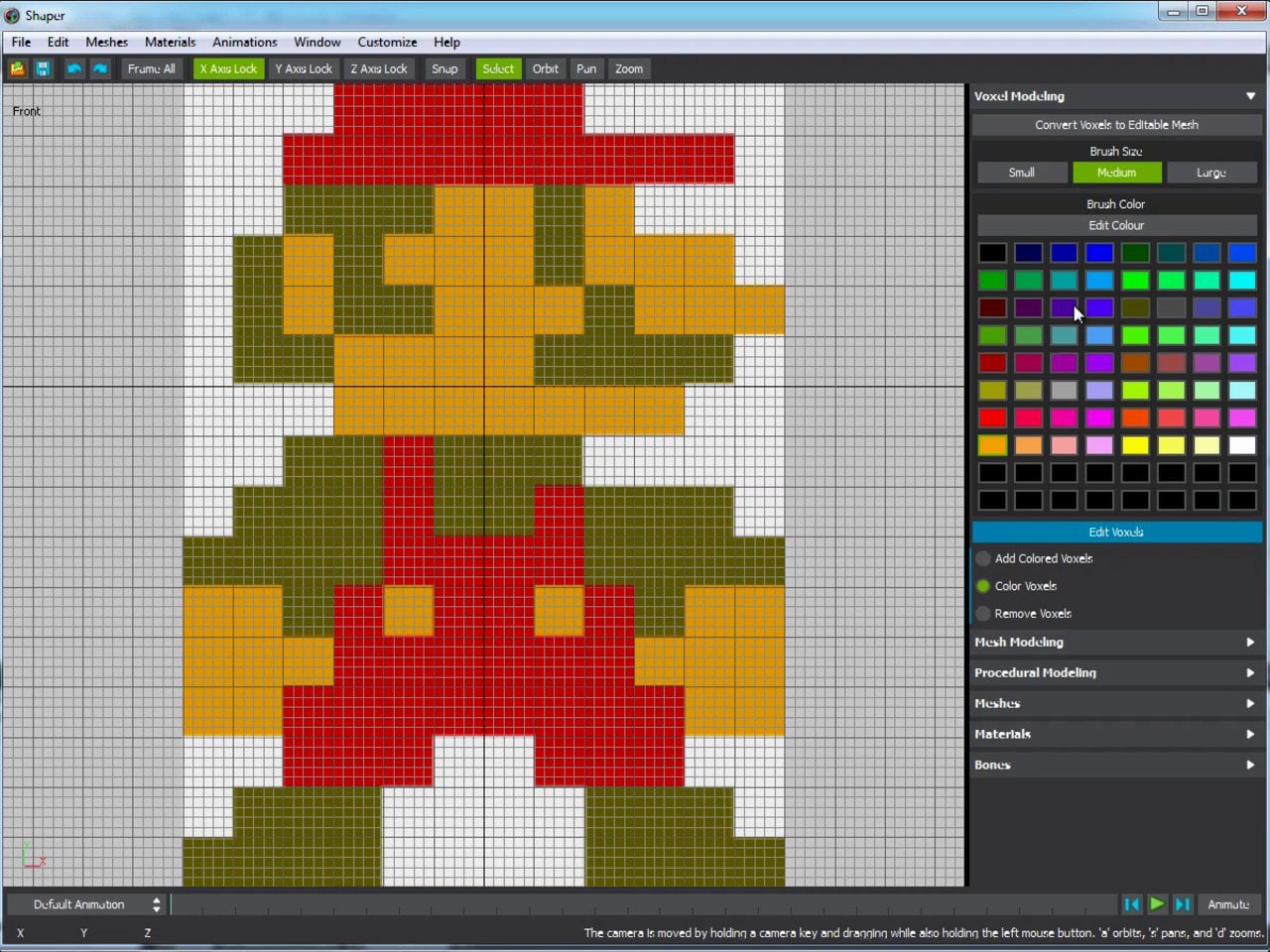Pick the light gray color swatch
The width and height of the screenshot is (1270, 952).
tap(1064, 390)
